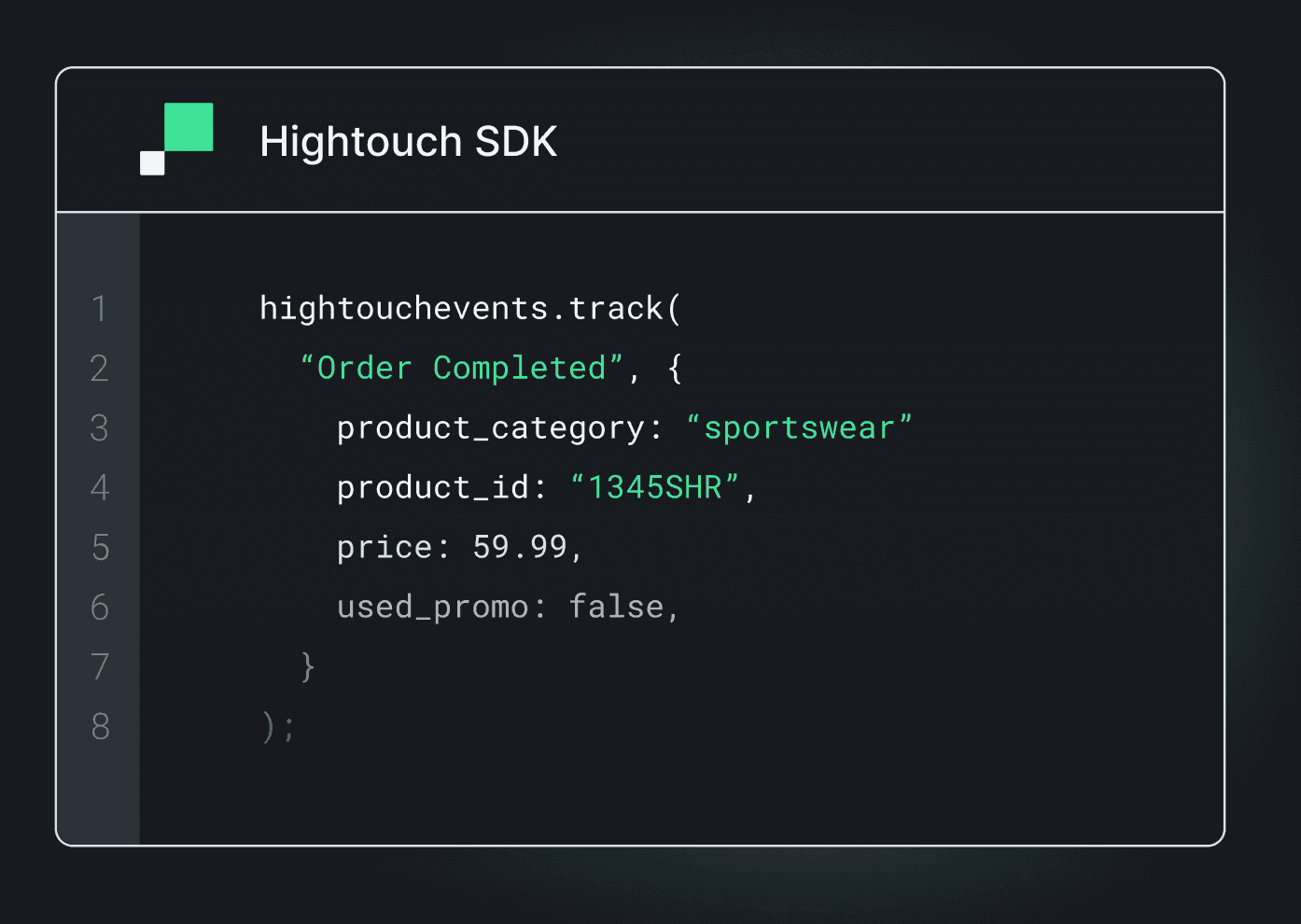Viewport: 1301px width, 924px height.
Task: Click the small white square of the logo
Action: coord(151,163)
